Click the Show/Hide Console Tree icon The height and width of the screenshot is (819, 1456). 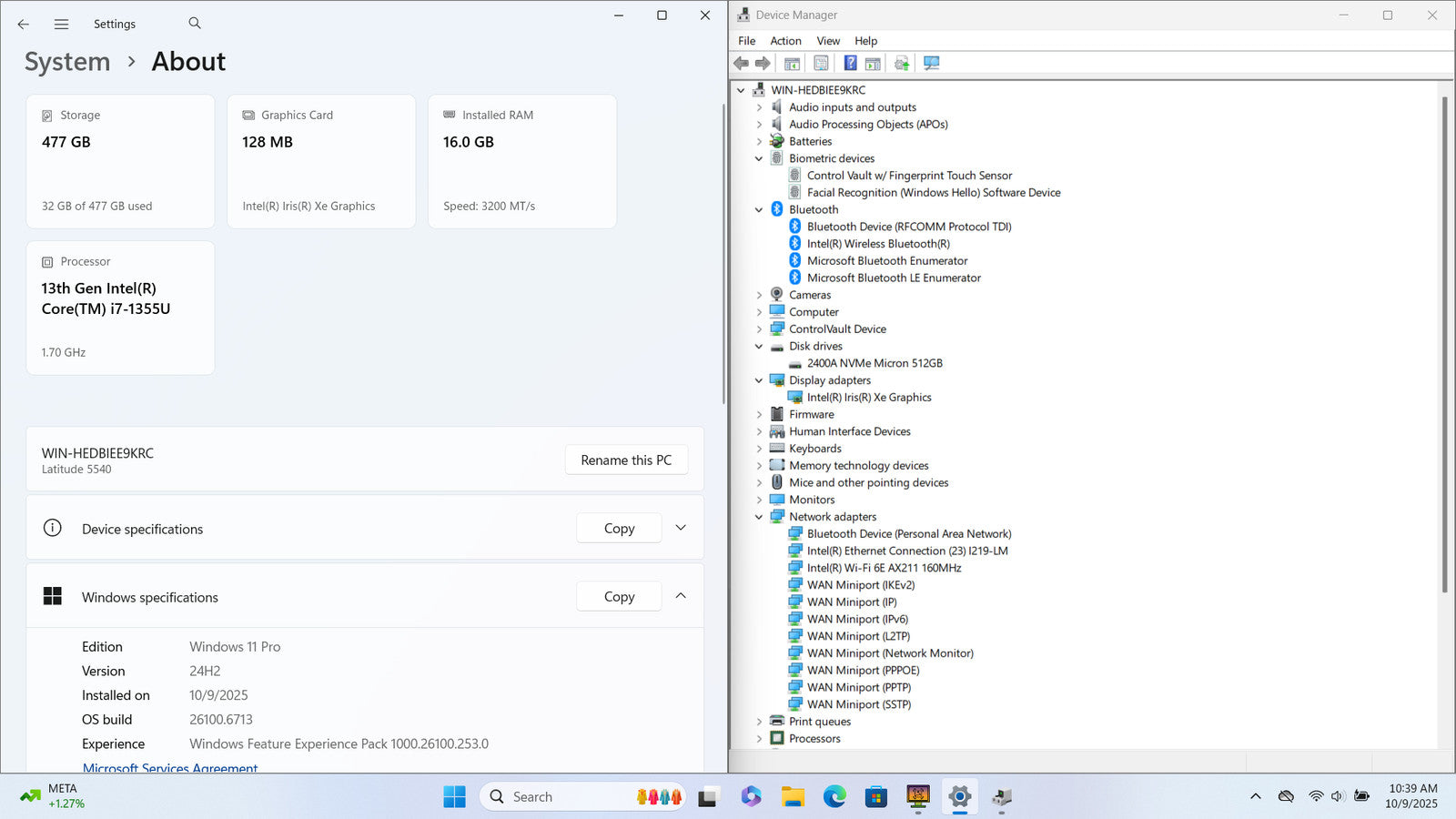[x=792, y=63]
